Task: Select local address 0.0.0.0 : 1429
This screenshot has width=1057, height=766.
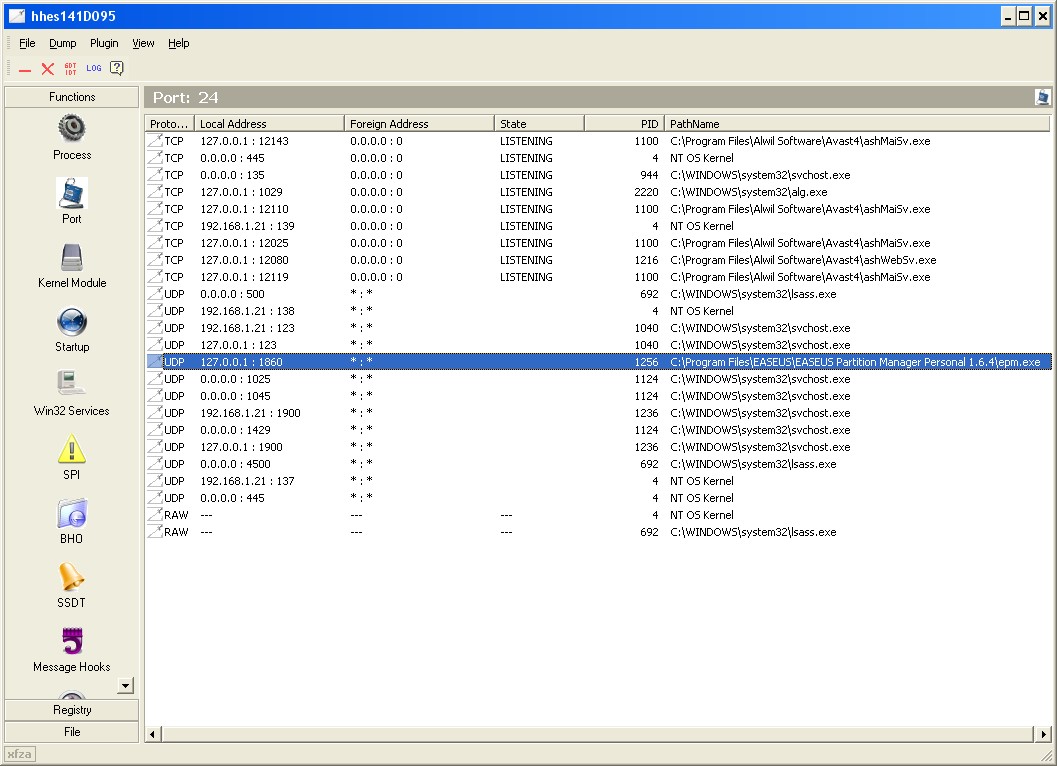Action: coord(235,430)
